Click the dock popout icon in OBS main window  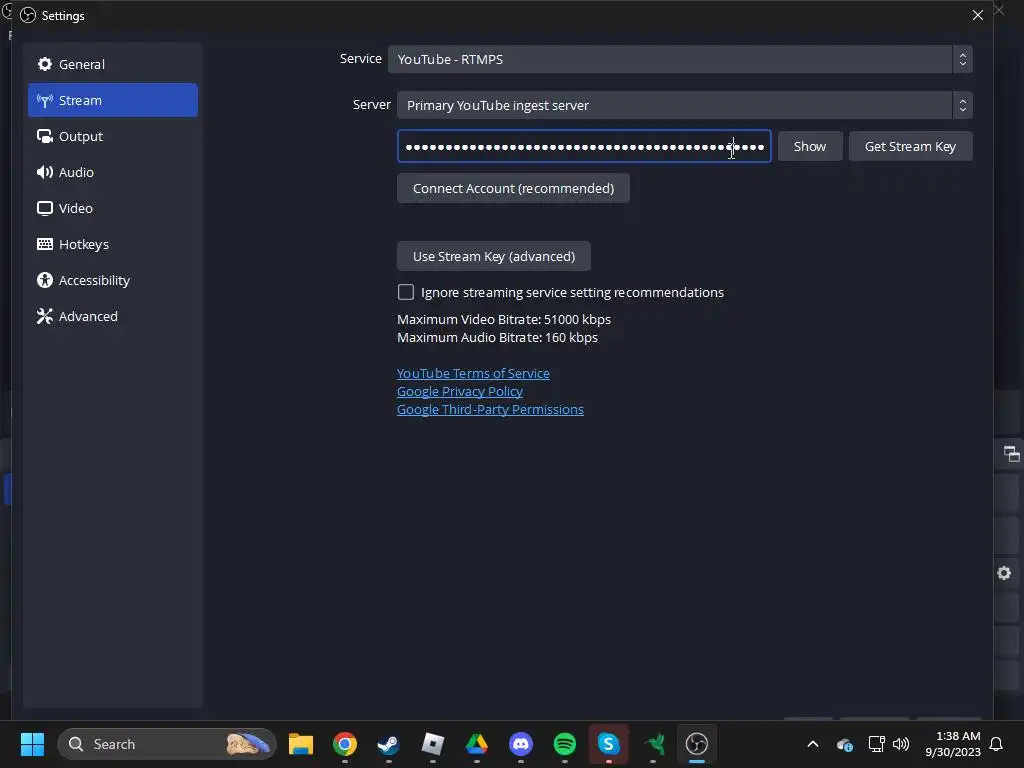pyautogui.click(x=1012, y=454)
